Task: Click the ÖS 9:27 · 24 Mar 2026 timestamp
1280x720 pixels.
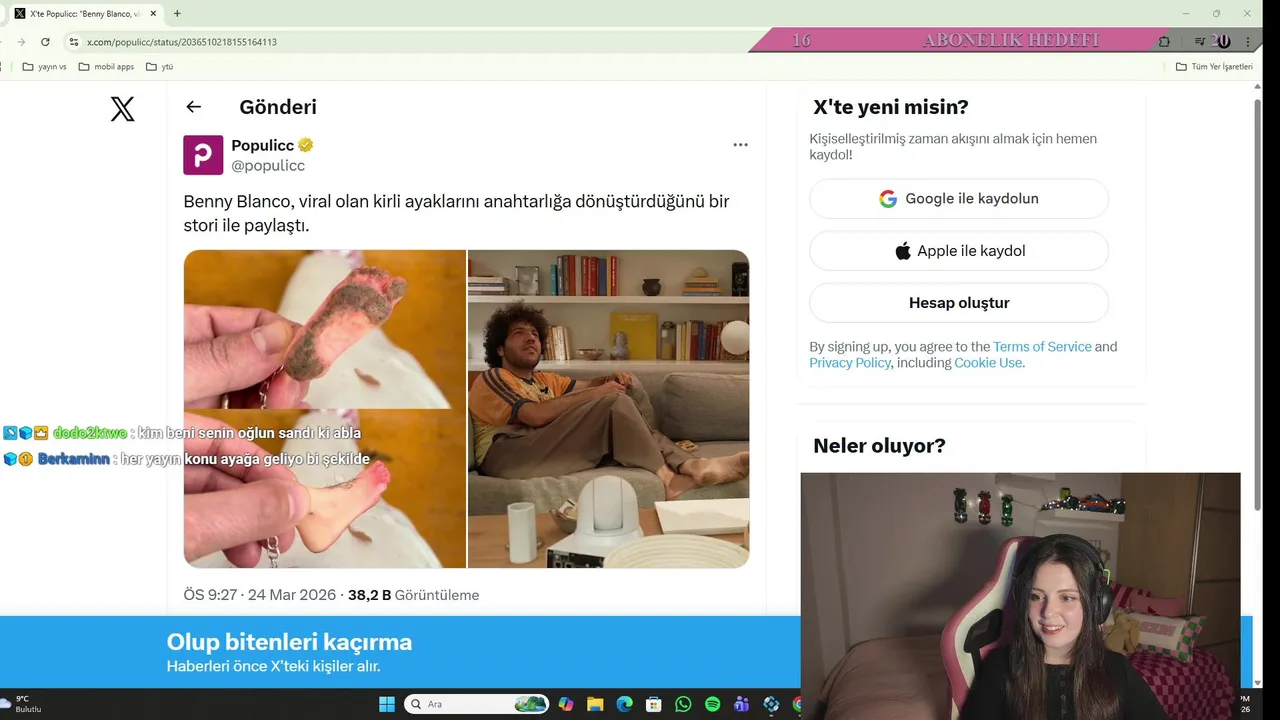Action: (260, 595)
